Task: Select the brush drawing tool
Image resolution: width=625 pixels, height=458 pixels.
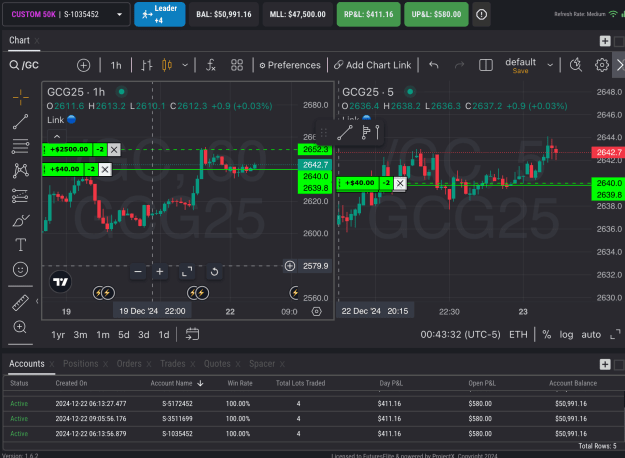Action: point(20,220)
